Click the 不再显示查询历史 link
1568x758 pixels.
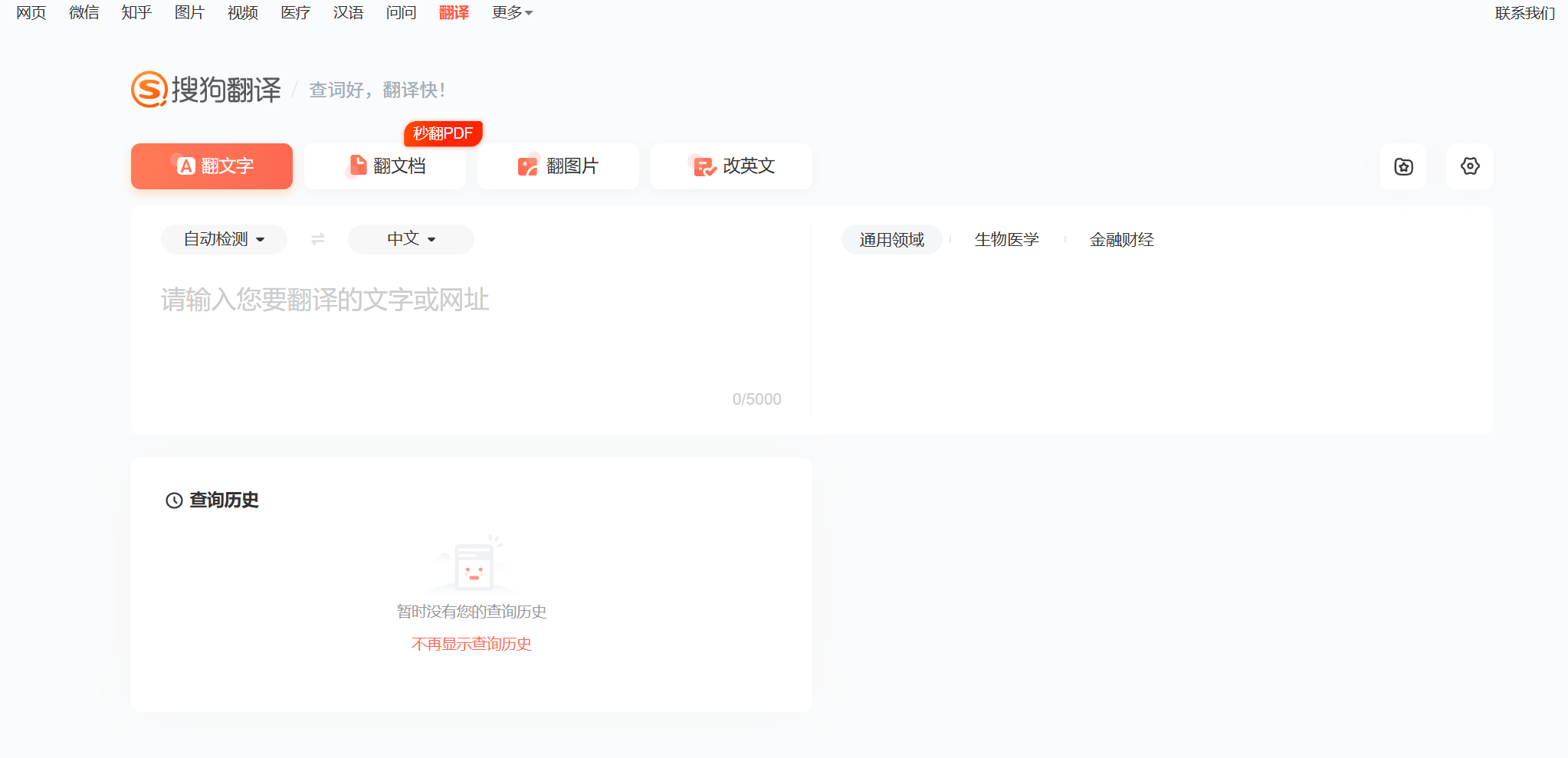tap(471, 644)
